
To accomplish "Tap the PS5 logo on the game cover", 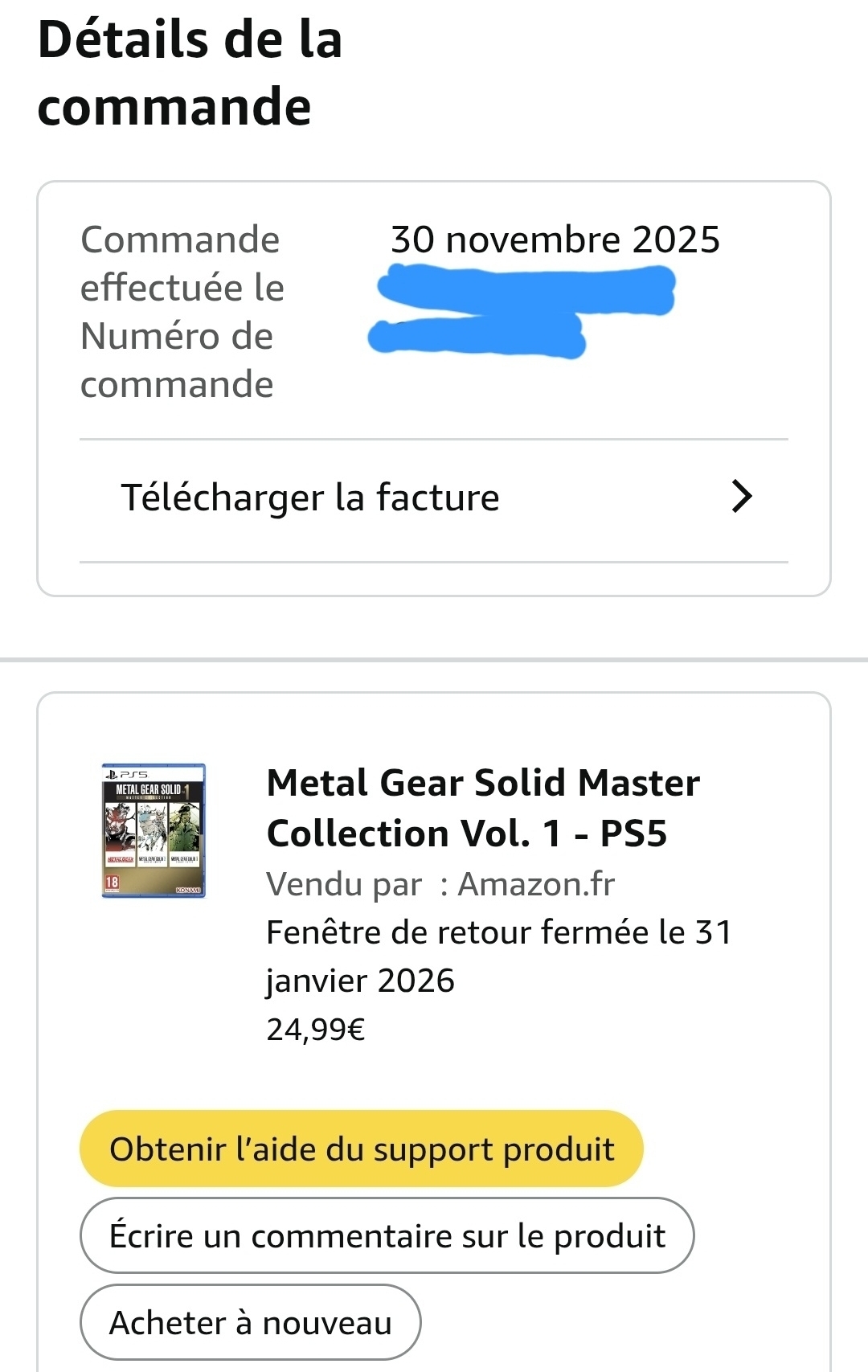I will coord(126,774).
